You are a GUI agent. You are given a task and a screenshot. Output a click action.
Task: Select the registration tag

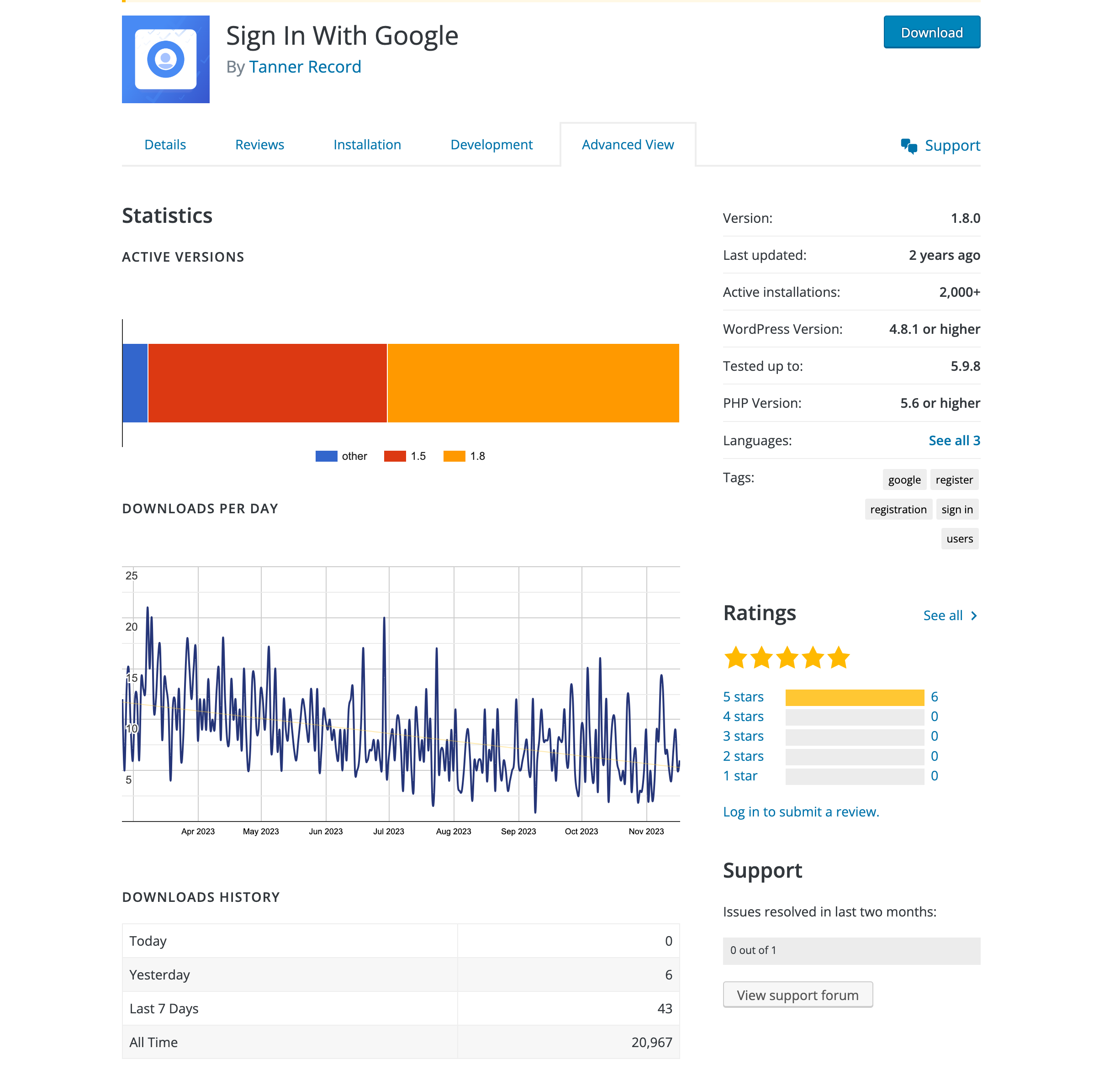click(x=898, y=509)
